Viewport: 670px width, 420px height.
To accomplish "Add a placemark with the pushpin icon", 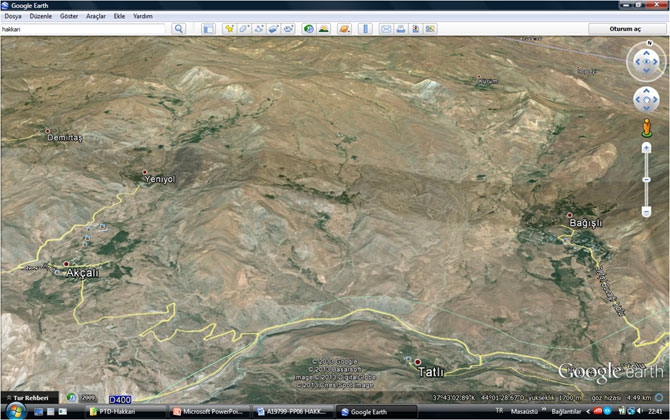I will point(229,29).
